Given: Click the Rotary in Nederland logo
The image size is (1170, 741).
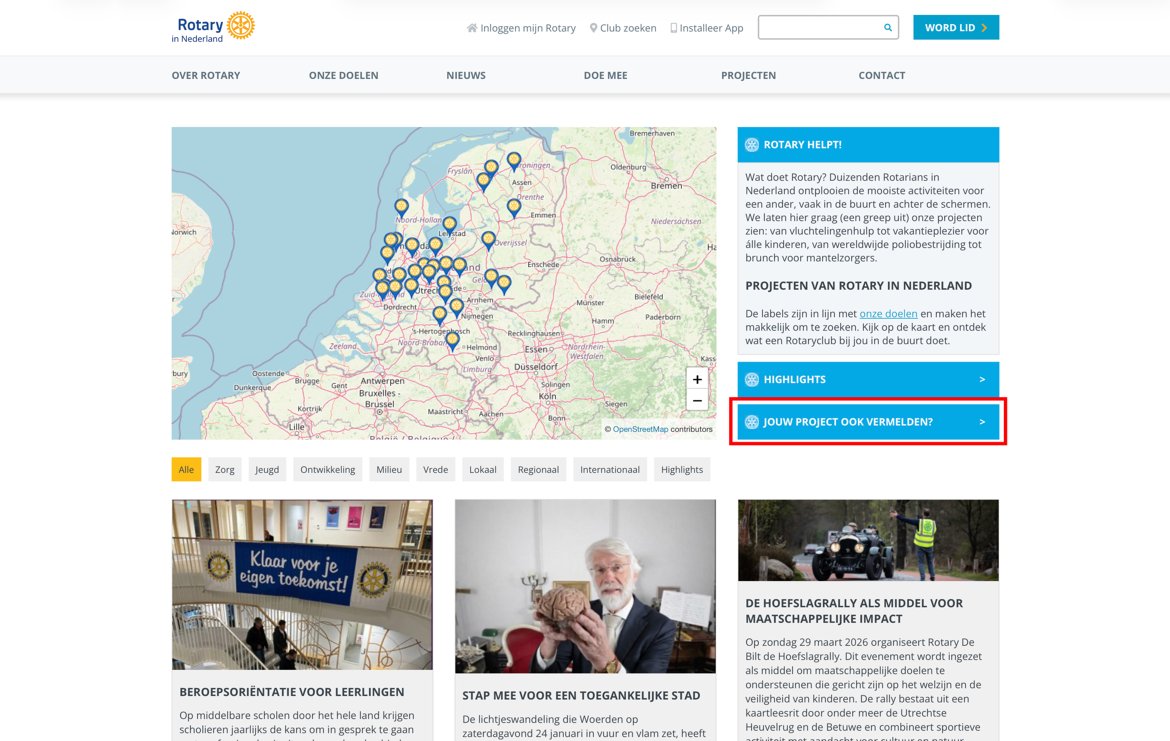Looking at the screenshot, I should click(213, 27).
